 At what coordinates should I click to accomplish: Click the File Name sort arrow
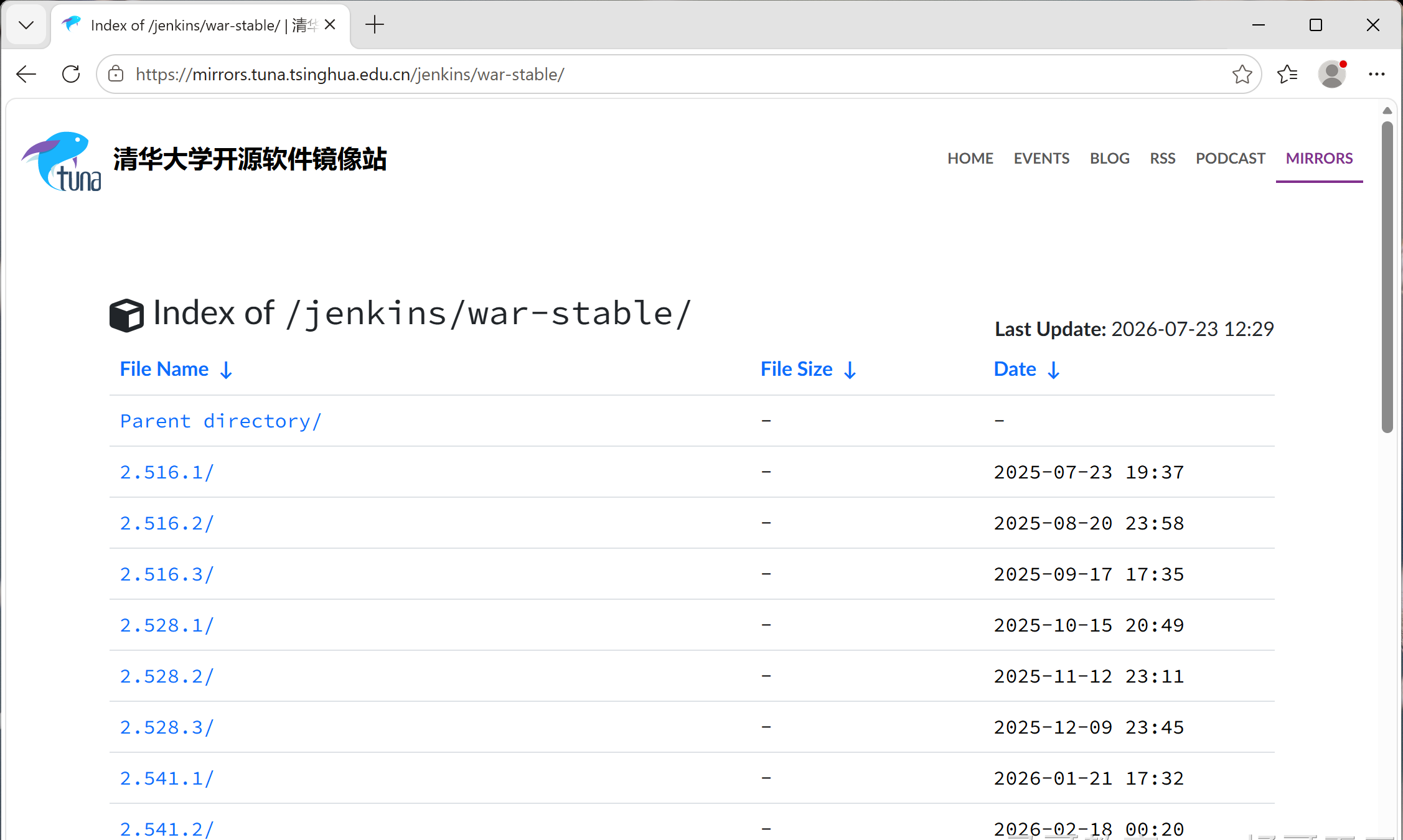226,370
